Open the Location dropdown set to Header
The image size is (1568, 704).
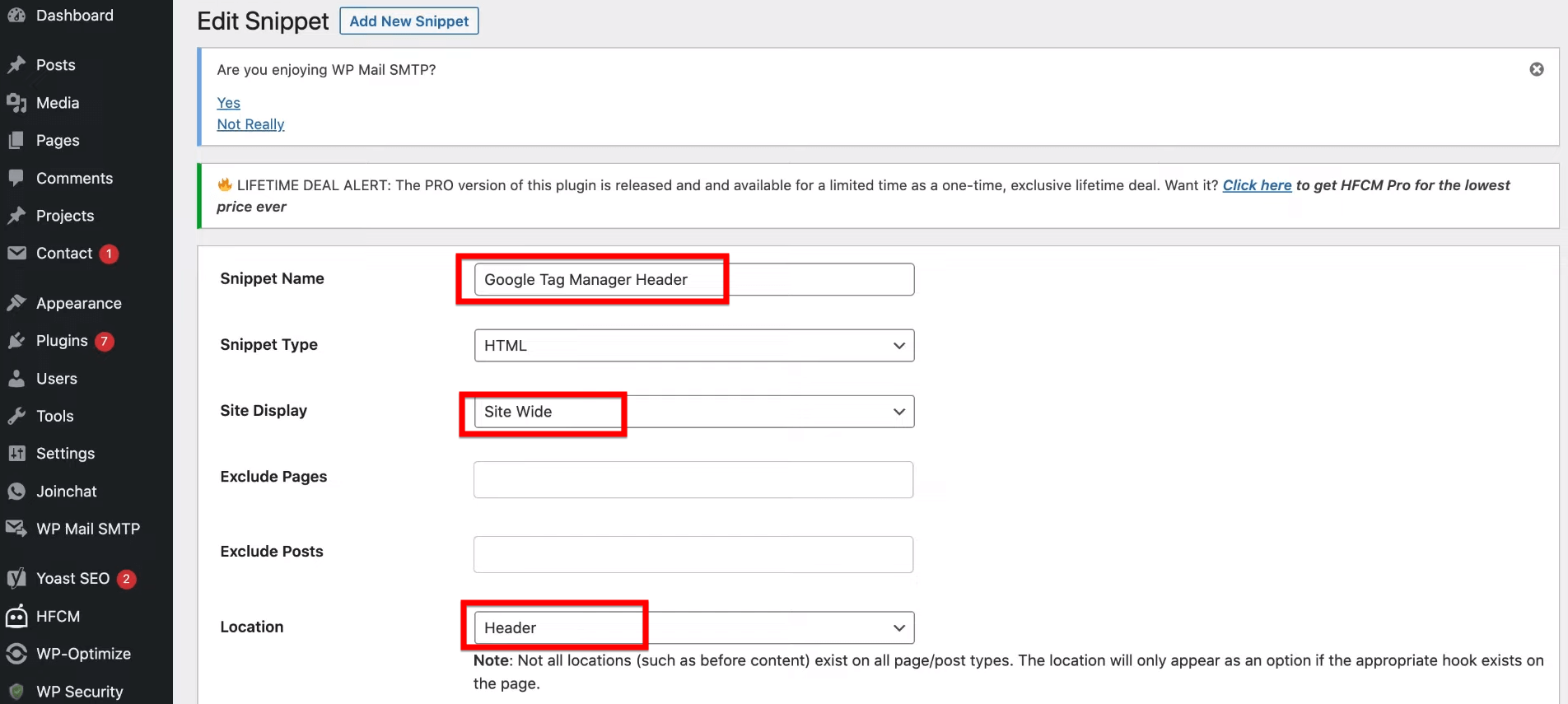pyautogui.click(x=693, y=628)
